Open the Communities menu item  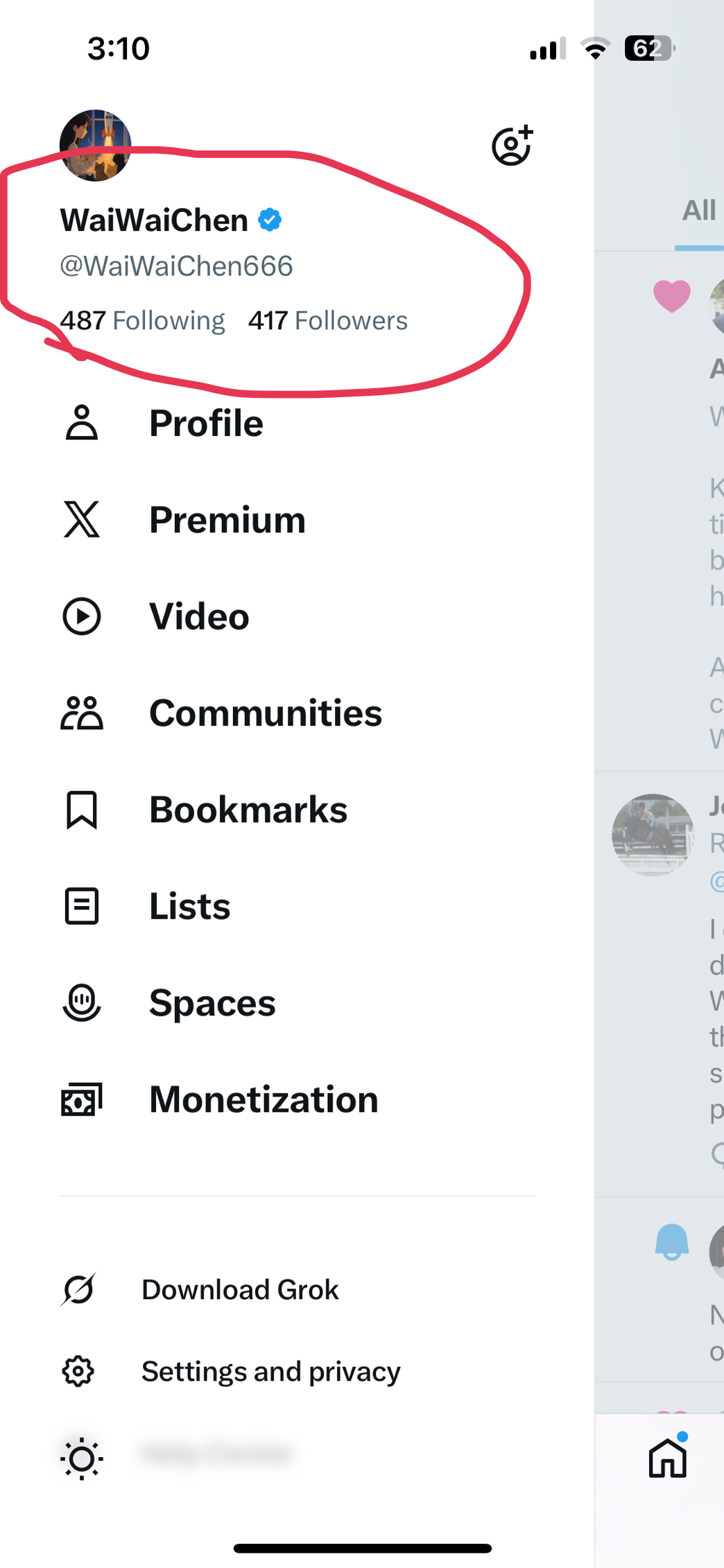pos(266,713)
